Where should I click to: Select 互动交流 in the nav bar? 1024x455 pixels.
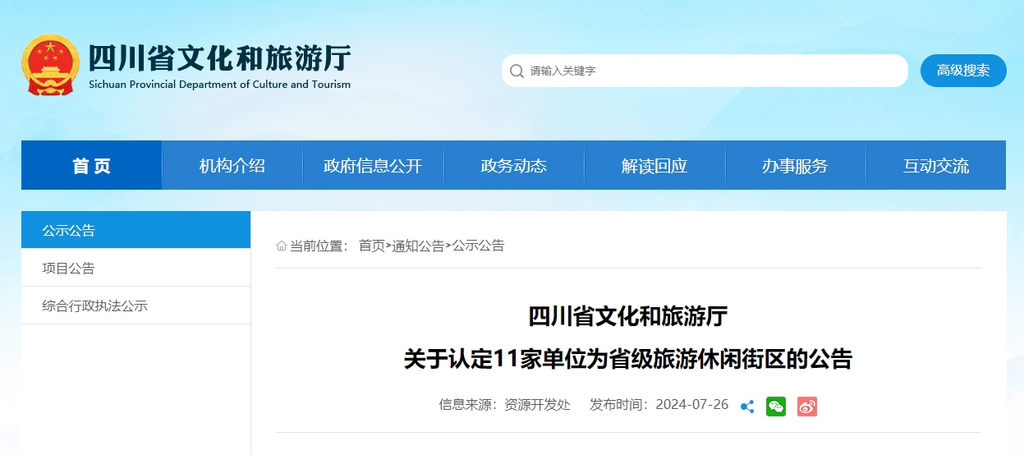point(936,166)
